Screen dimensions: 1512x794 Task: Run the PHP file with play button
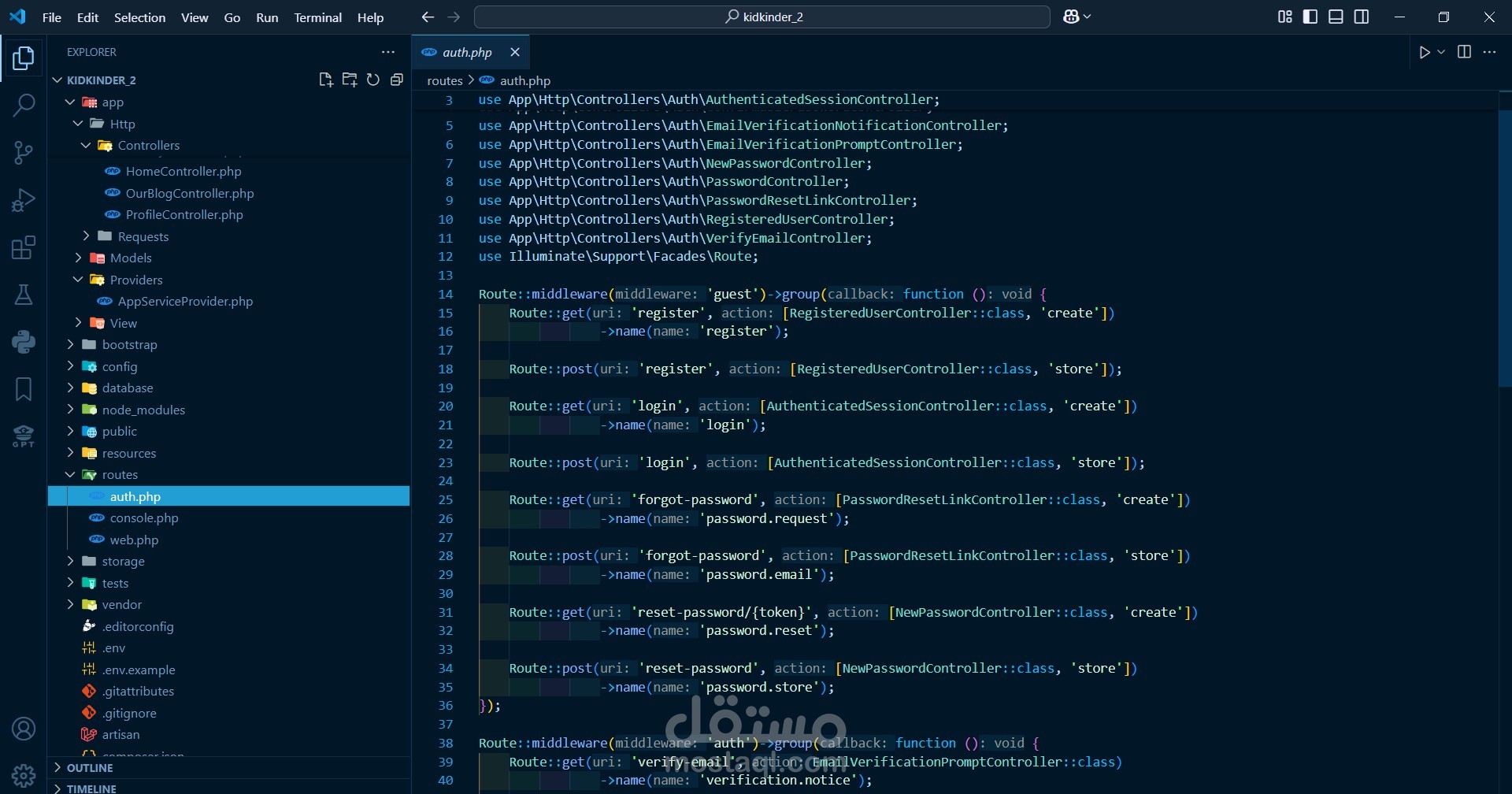coord(1425,52)
